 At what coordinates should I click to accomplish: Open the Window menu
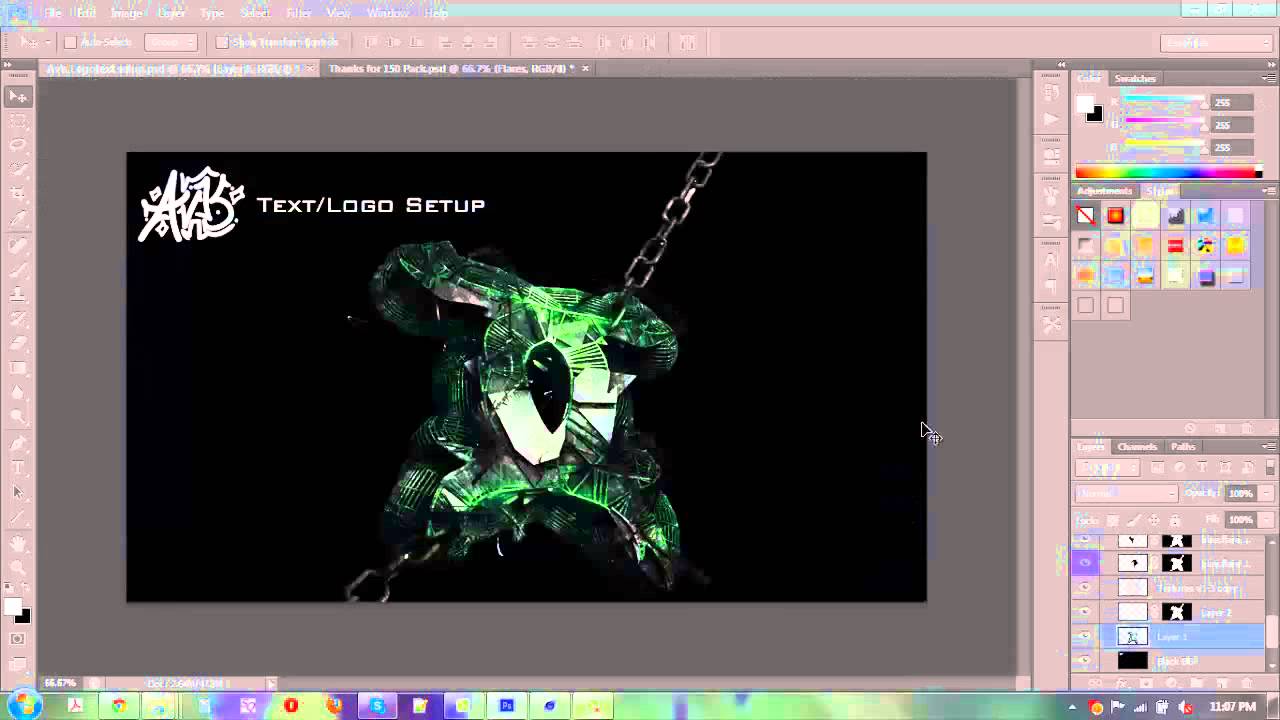[x=387, y=13]
